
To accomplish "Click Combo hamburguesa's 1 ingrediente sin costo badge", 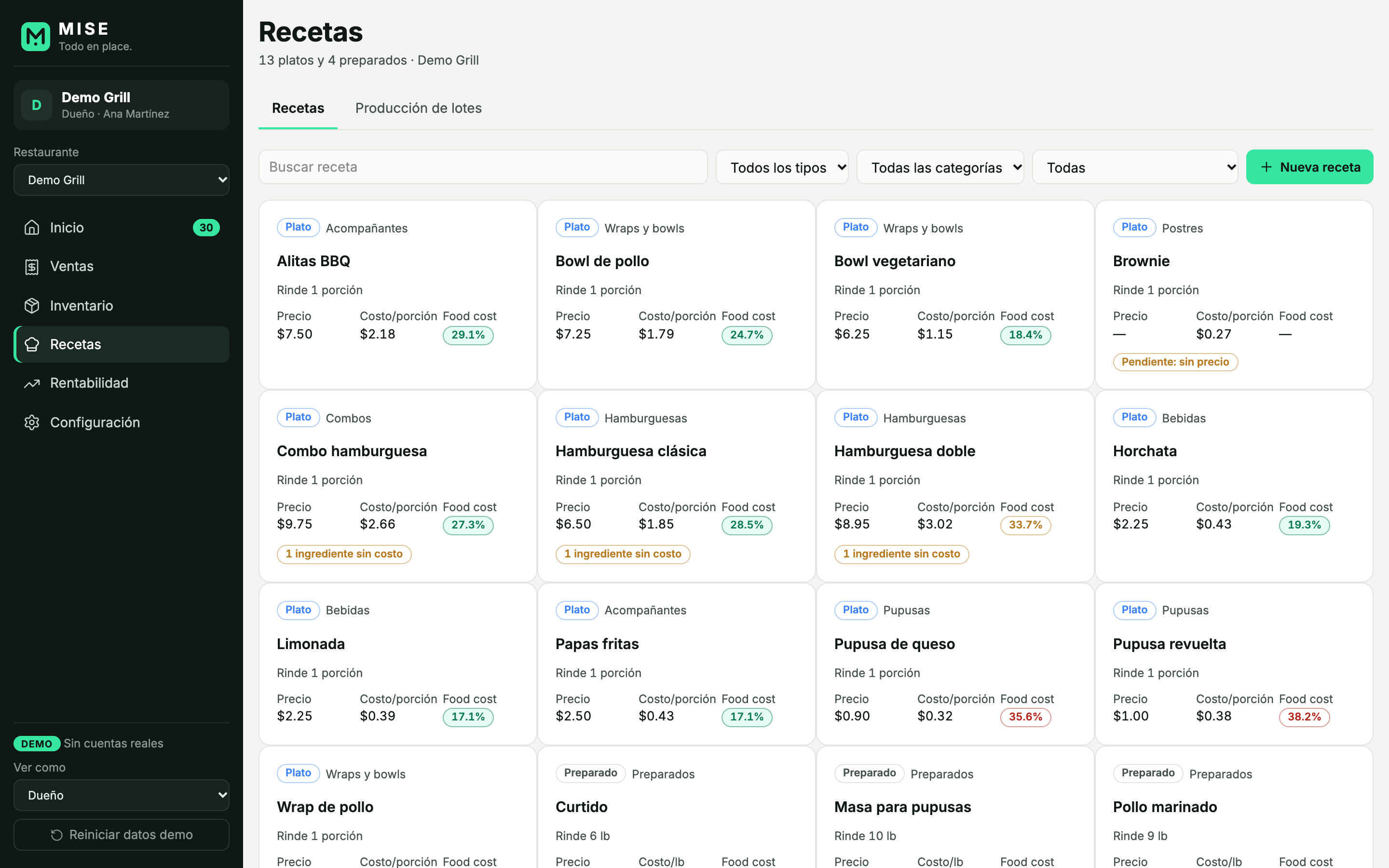I will pyautogui.click(x=344, y=554).
